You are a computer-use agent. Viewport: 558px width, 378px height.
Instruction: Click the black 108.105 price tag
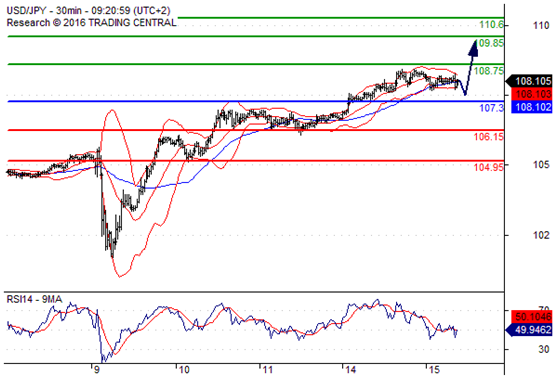point(529,81)
